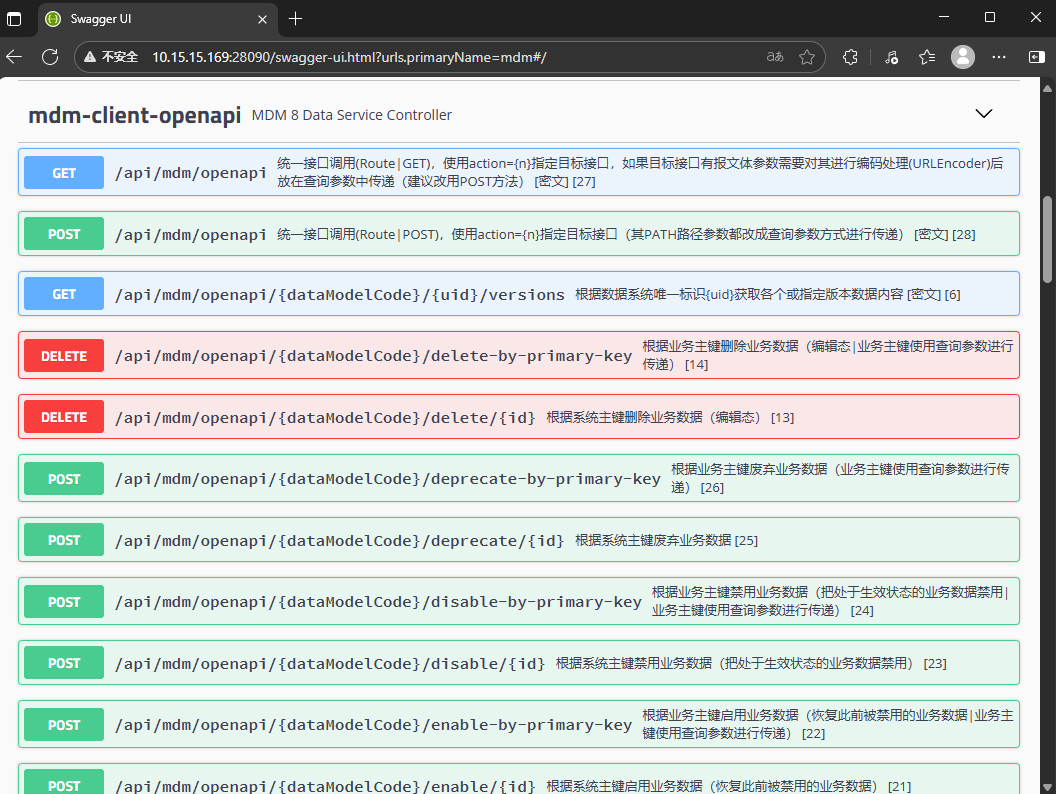Image resolution: width=1056 pixels, height=794 pixels.
Task: Bookmark this page with the star icon
Action: pyautogui.click(x=807, y=57)
